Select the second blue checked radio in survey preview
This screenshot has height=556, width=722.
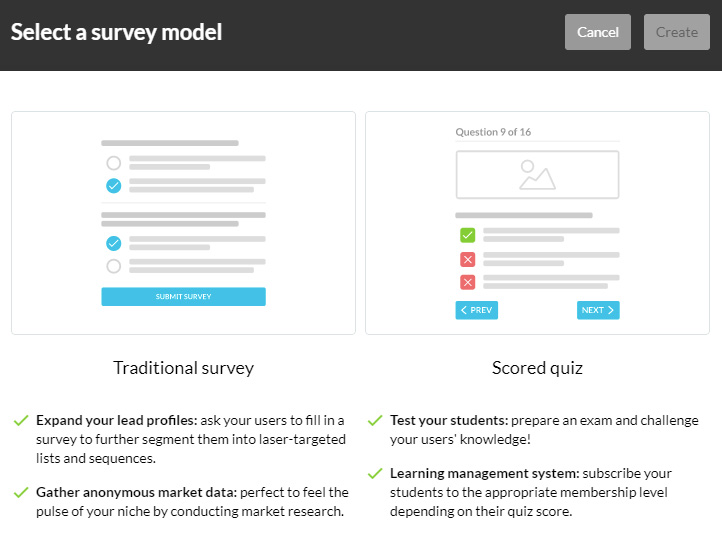113,243
